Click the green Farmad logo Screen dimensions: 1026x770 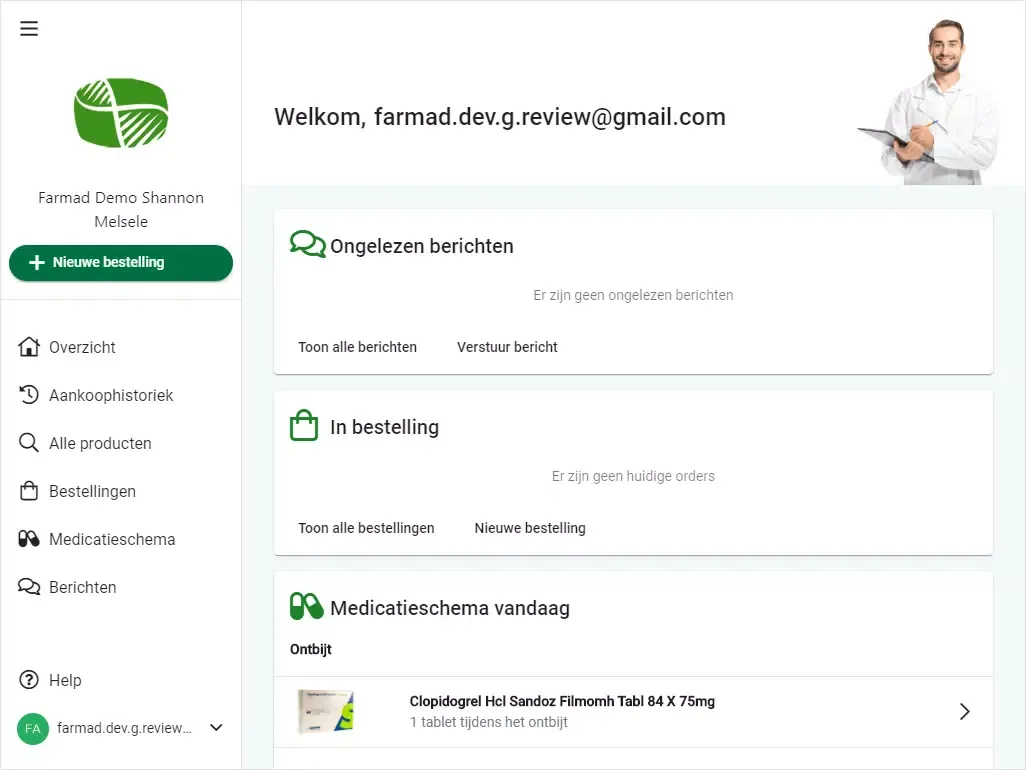point(121,113)
